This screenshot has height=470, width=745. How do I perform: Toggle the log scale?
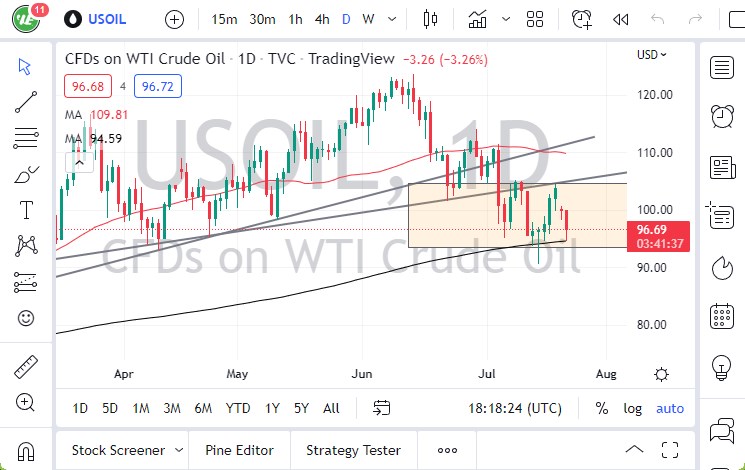[x=633, y=408]
